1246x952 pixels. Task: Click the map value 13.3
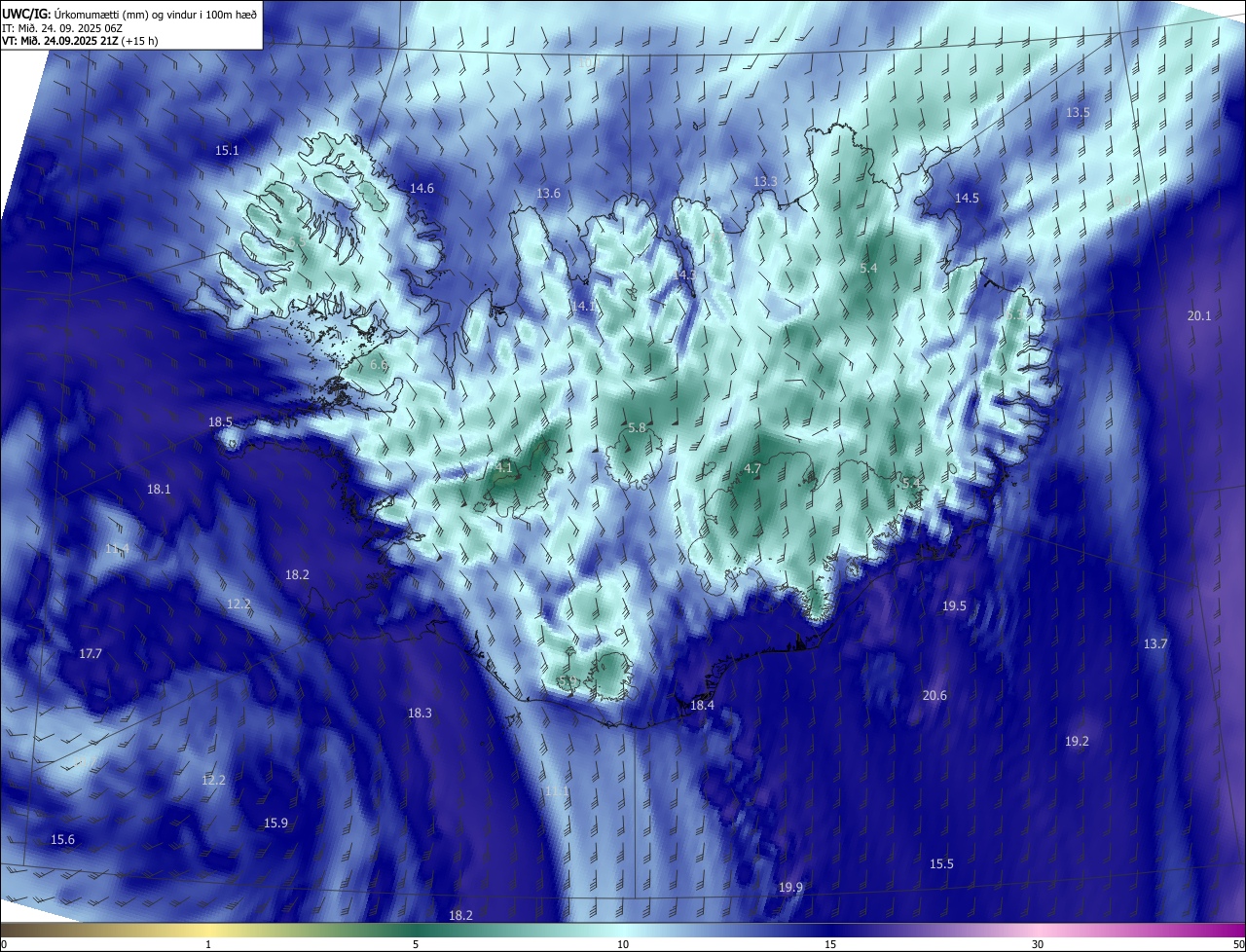click(x=765, y=181)
